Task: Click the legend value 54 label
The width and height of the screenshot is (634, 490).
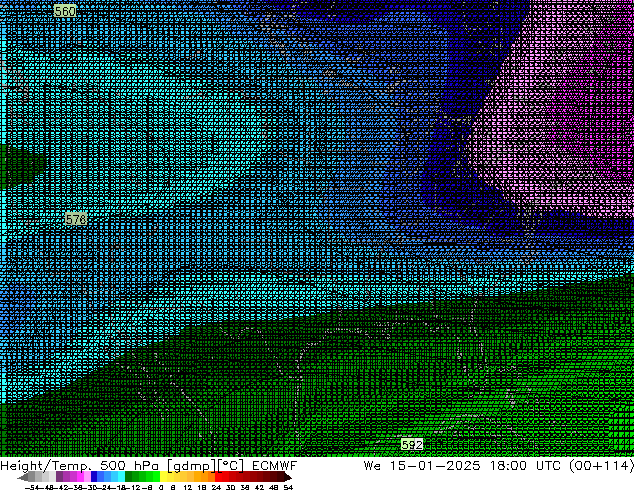Action: [288, 487]
